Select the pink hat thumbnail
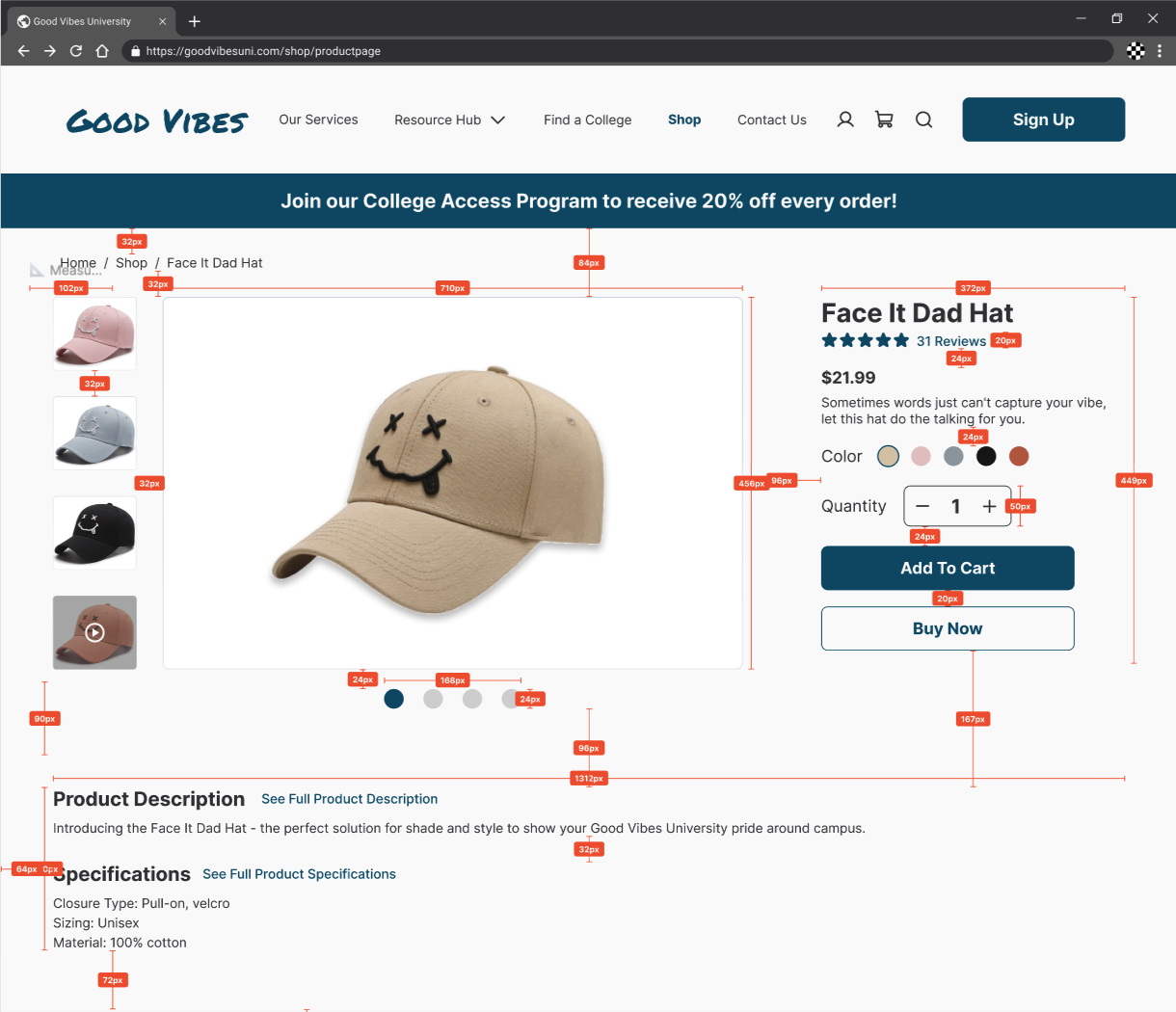The width and height of the screenshot is (1176, 1012). [94, 333]
